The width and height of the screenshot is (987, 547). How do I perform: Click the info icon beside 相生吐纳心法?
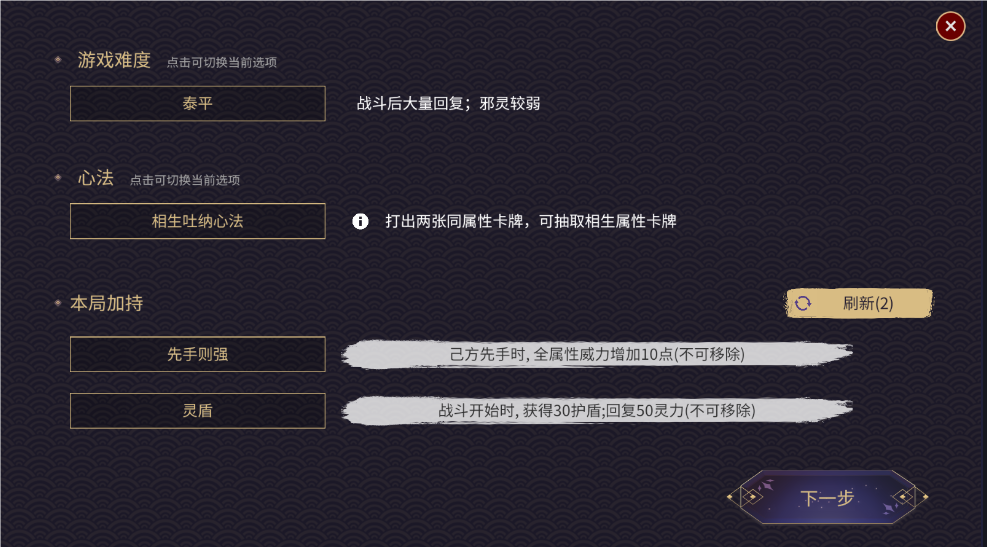[361, 221]
